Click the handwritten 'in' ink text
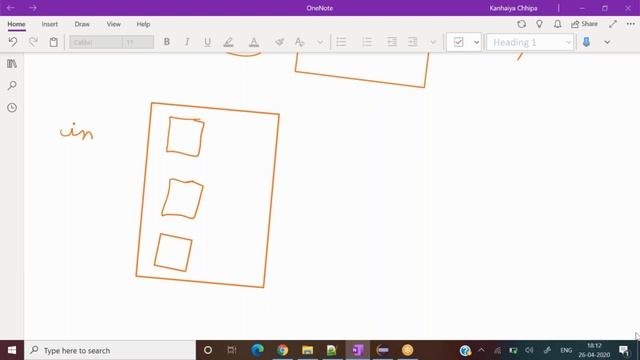The height and width of the screenshot is (360, 640). [x=77, y=131]
